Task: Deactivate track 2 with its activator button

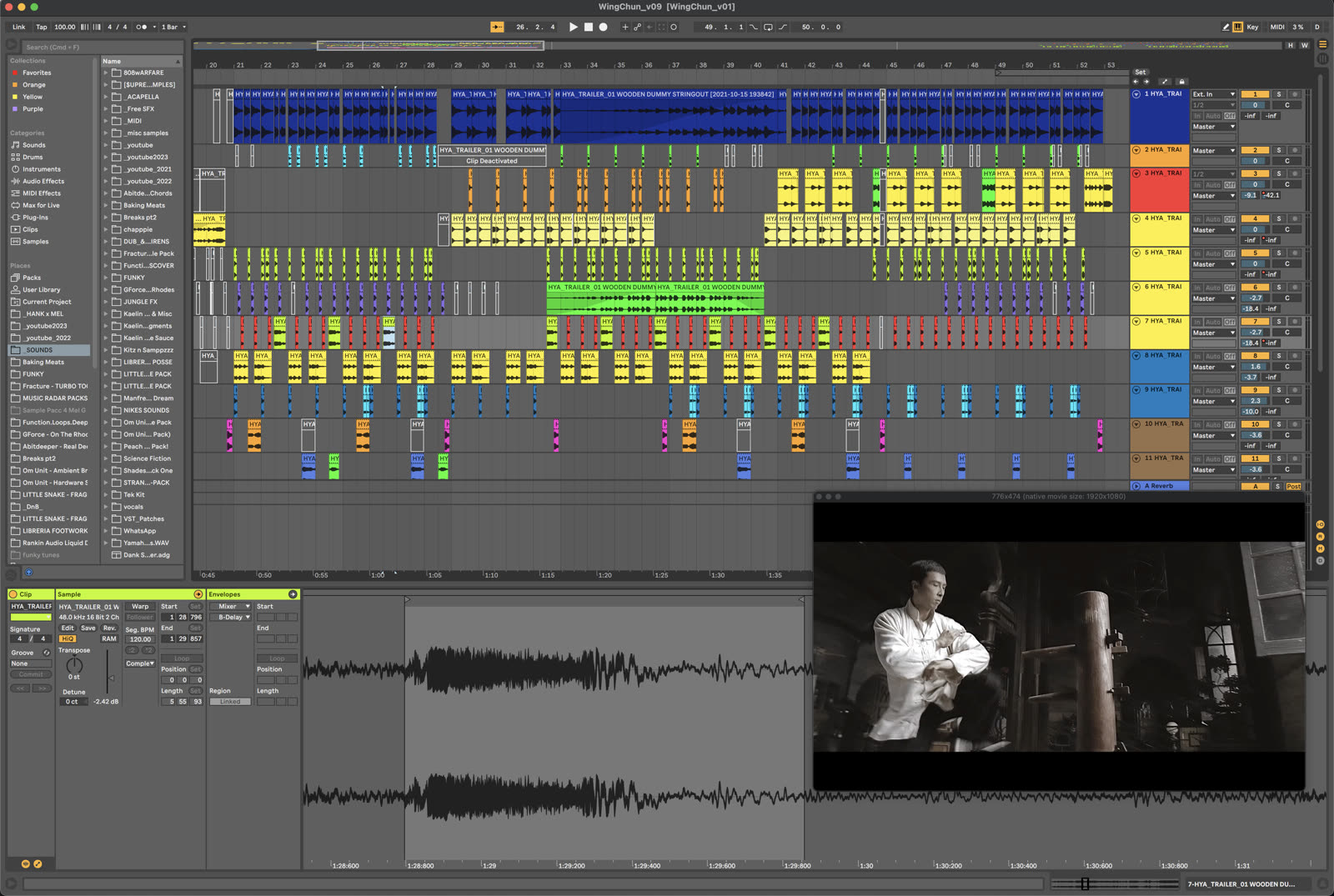Action: tap(1255, 151)
